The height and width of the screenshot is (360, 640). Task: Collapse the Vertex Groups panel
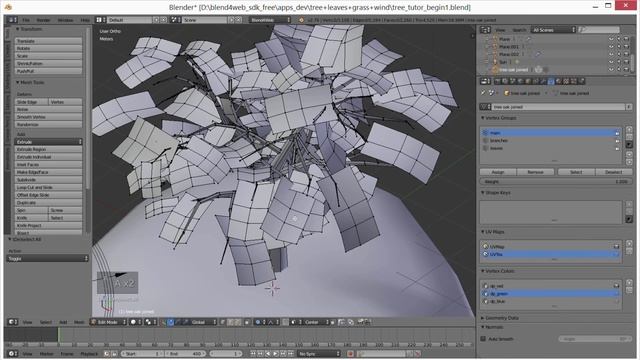click(499, 118)
